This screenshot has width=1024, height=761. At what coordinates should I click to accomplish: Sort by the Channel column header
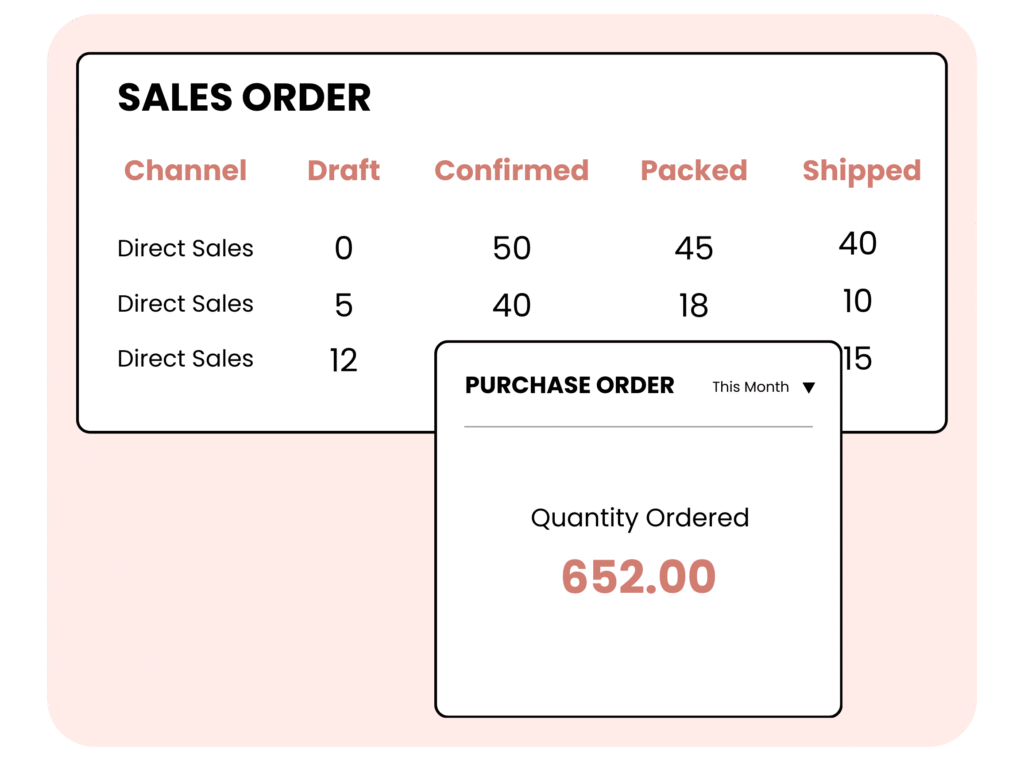(x=185, y=170)
